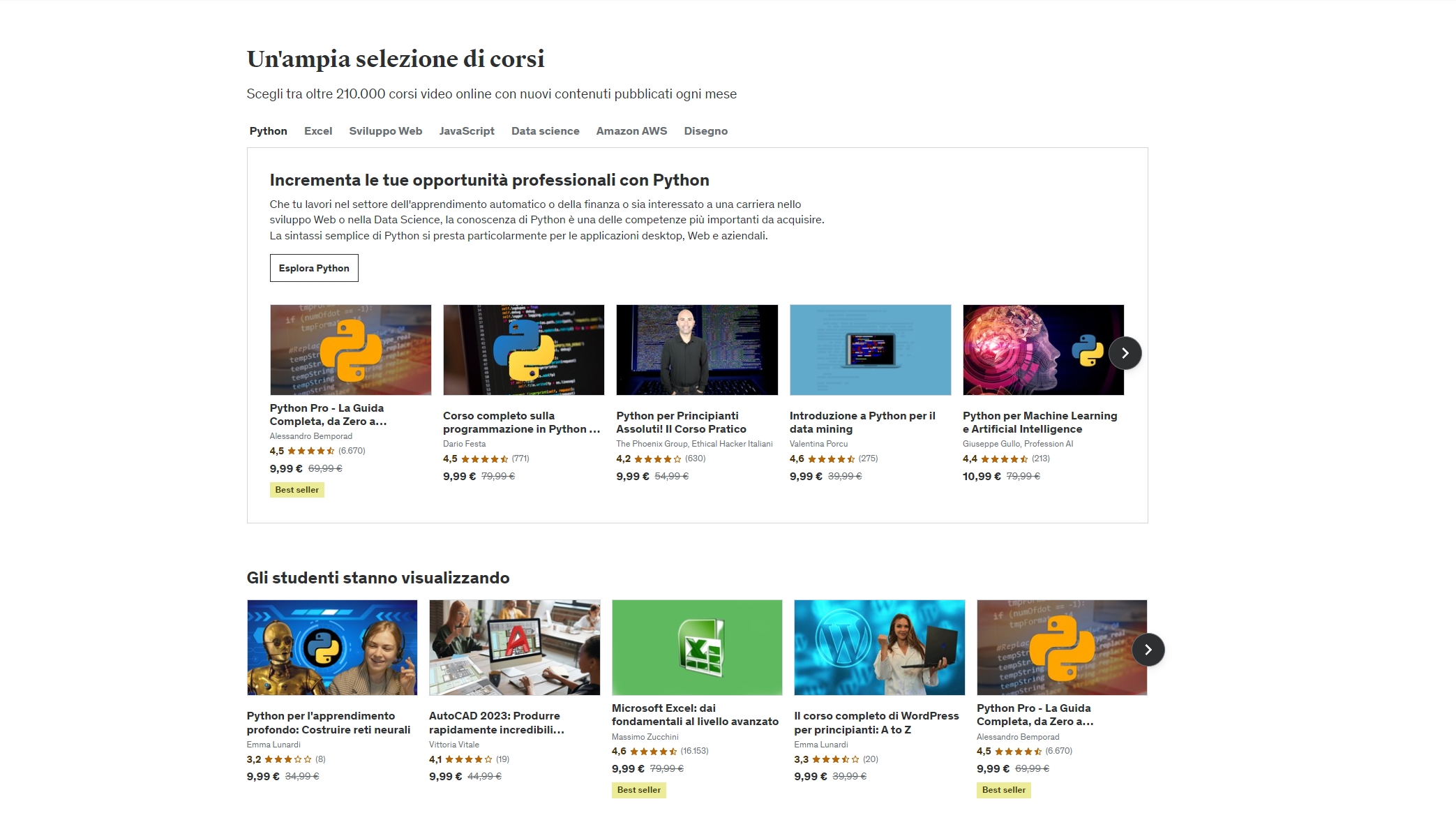
Task: Click the Esplora Python button
Action: pyautogui.click(x=314, y=268)
